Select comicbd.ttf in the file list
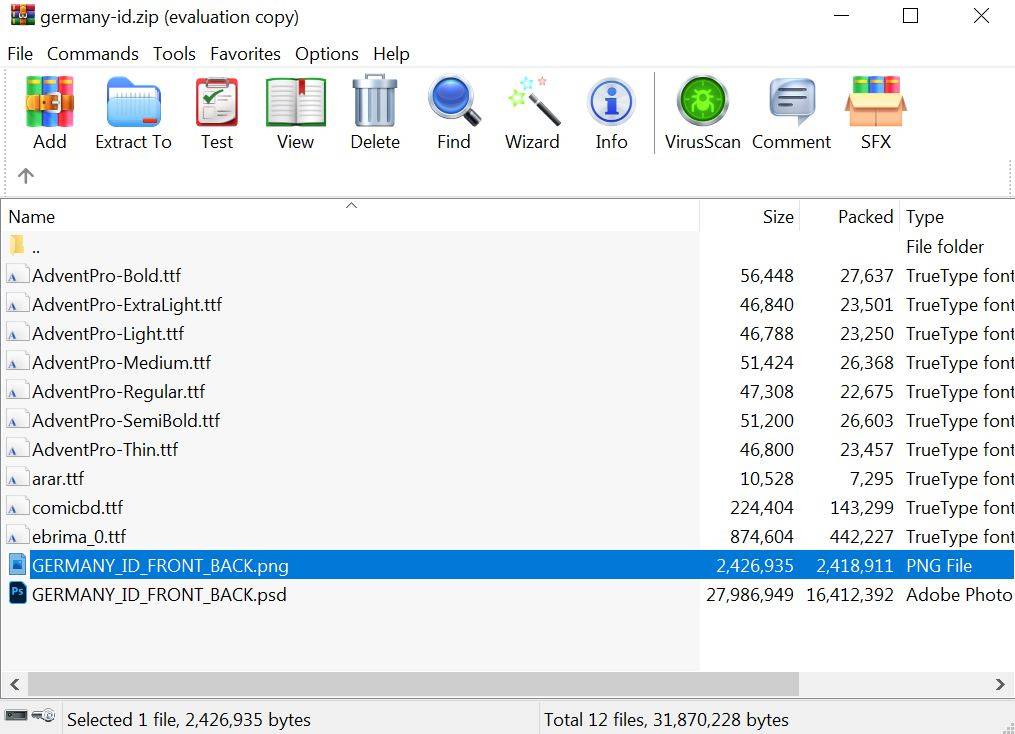 (x=77, y=508)
